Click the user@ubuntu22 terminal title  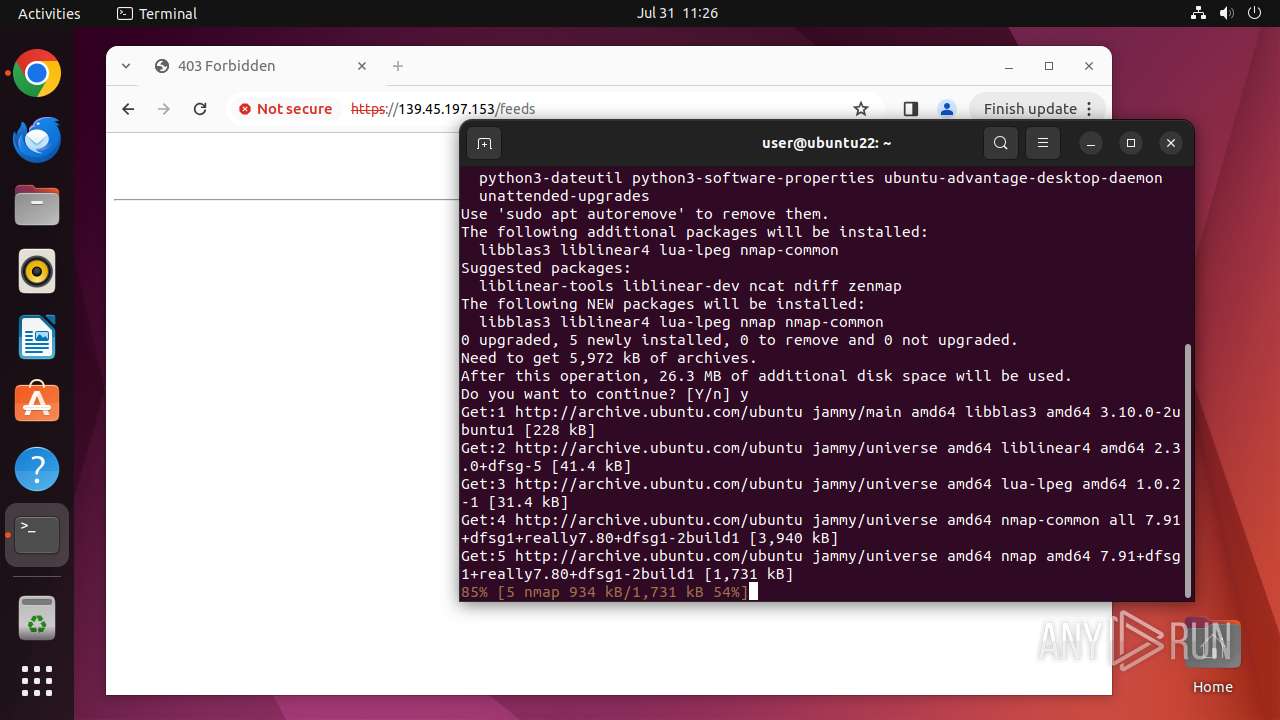(x=826, y=143)
